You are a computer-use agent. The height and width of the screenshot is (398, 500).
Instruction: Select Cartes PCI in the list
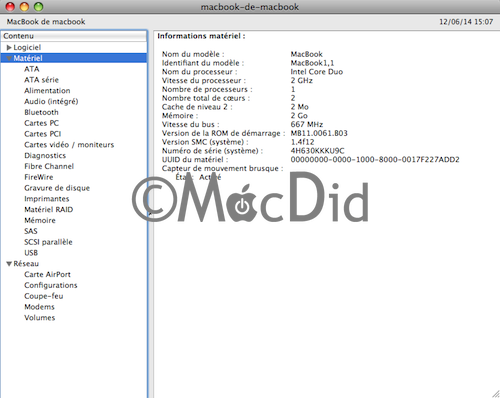pos(43,134)
